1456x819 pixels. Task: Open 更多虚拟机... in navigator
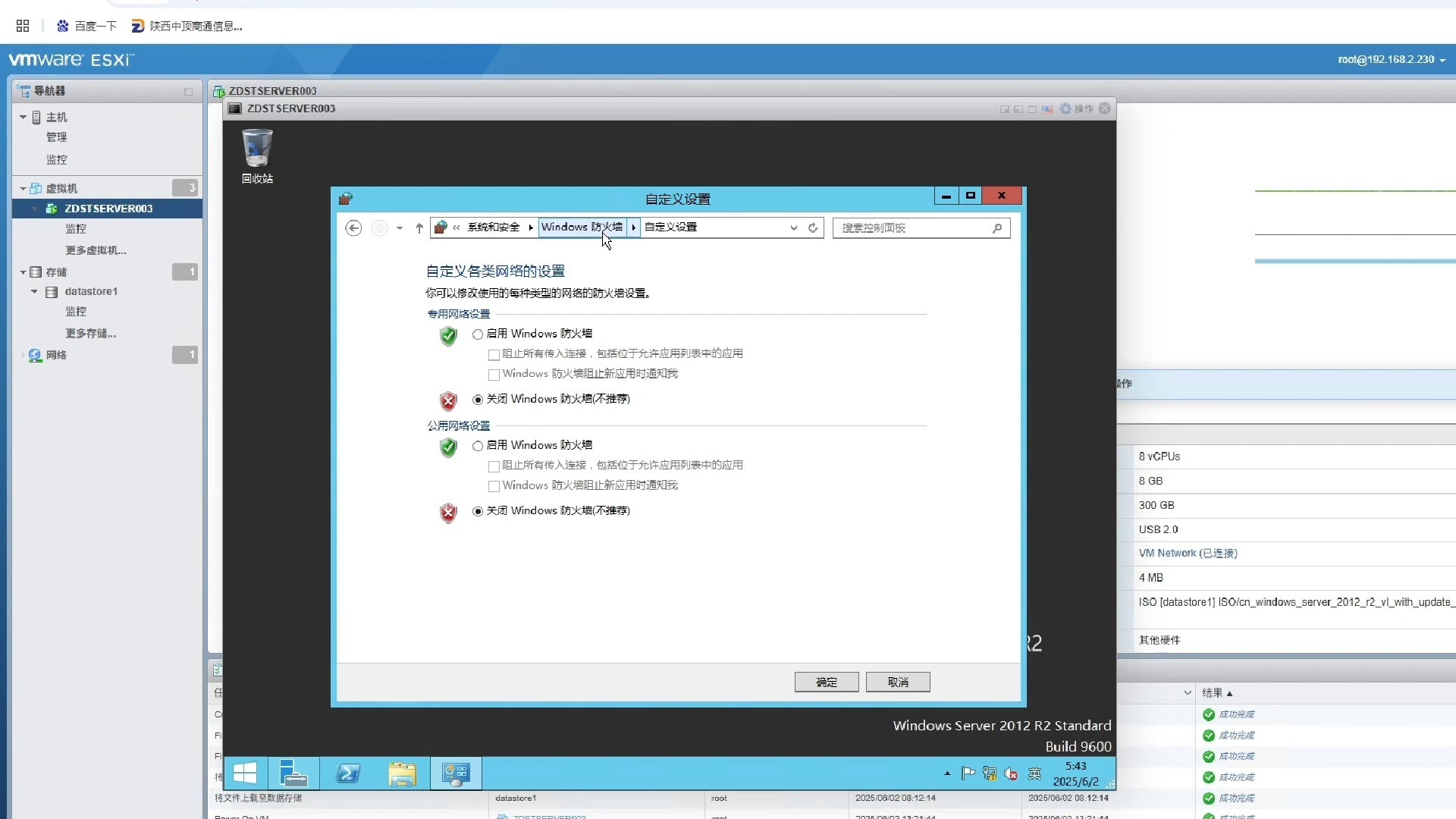point(96,250)
